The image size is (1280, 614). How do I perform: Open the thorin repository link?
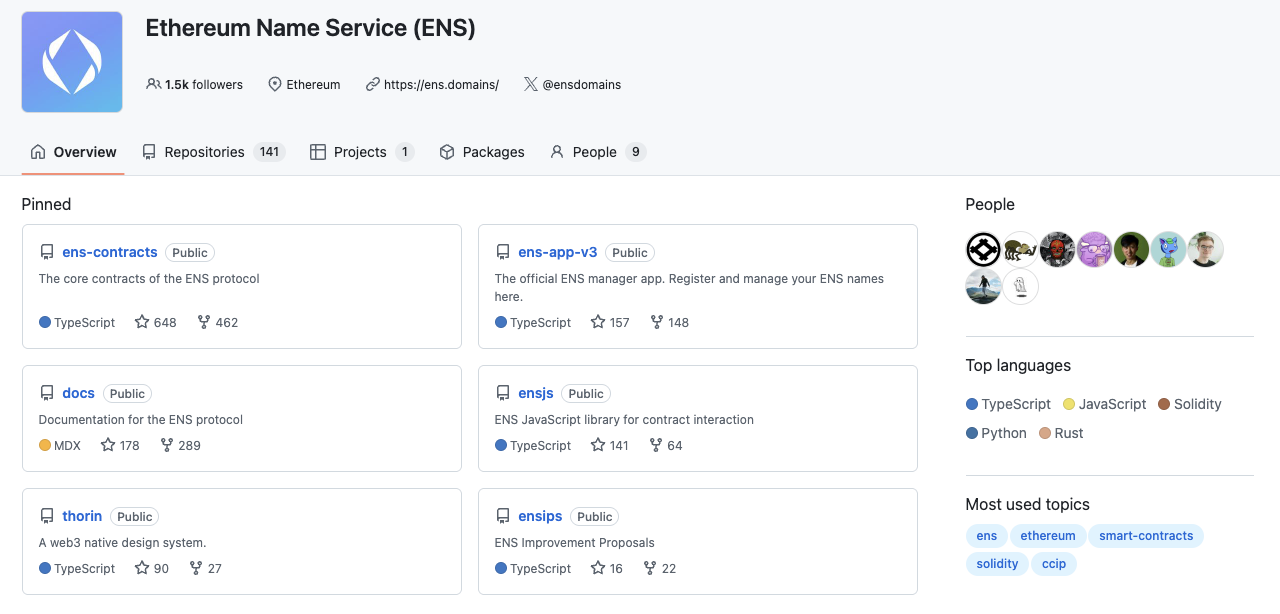pos(82,516)
